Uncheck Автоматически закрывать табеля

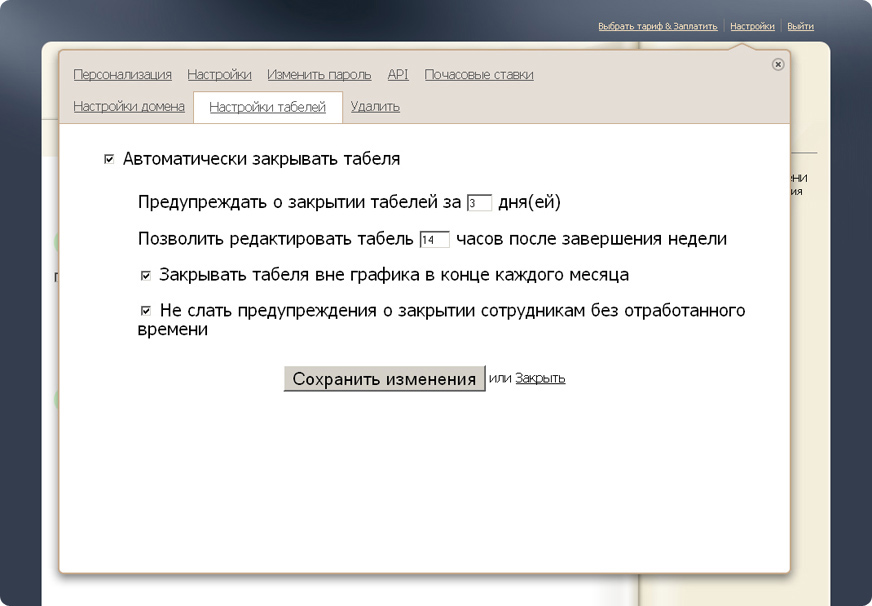pyautogui.click(x=108, y=157)
